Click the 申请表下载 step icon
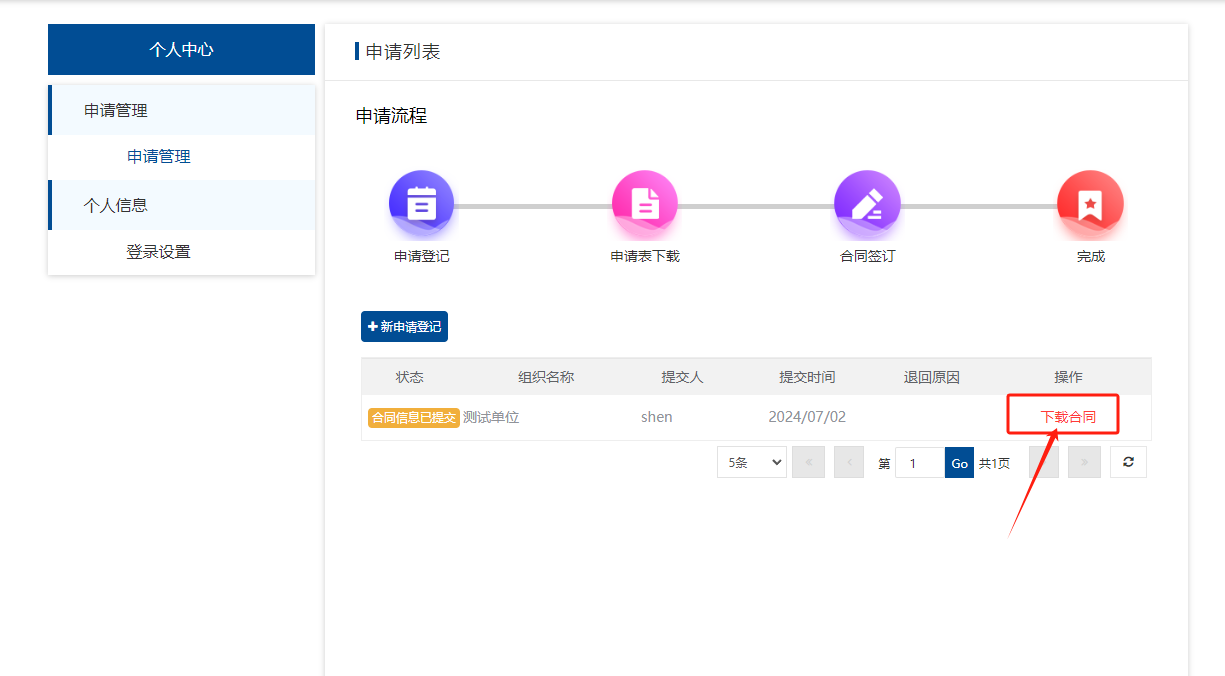The image size is (1225, 676). click(644, 204)
